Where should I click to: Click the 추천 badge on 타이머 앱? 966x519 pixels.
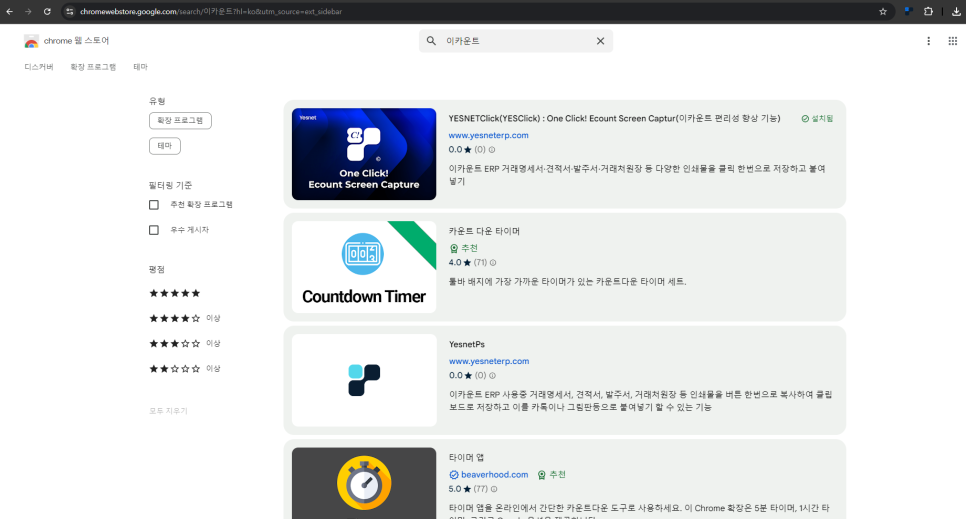[x=551, y=475]
